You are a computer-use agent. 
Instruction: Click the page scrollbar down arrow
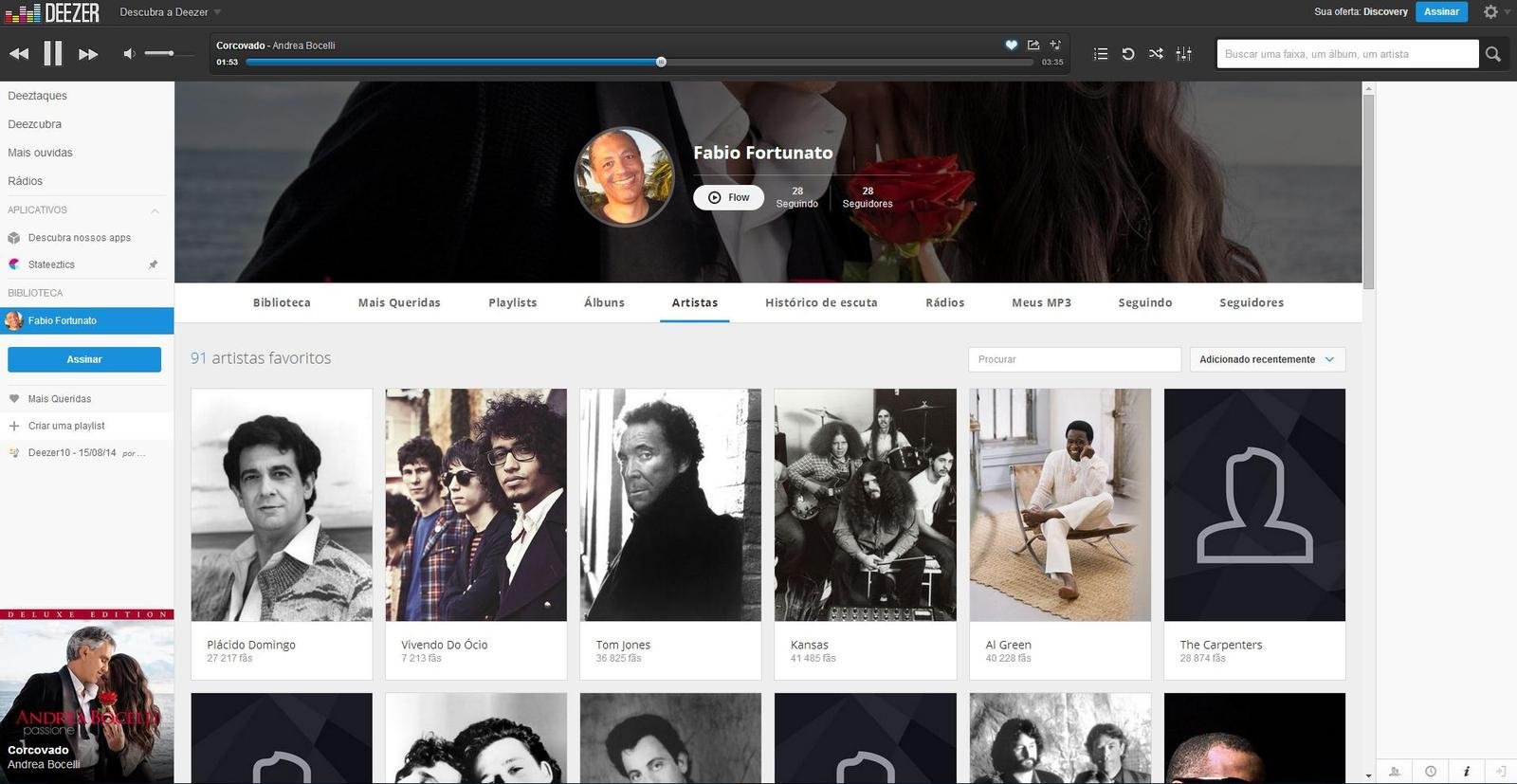tap(1368, 776)
